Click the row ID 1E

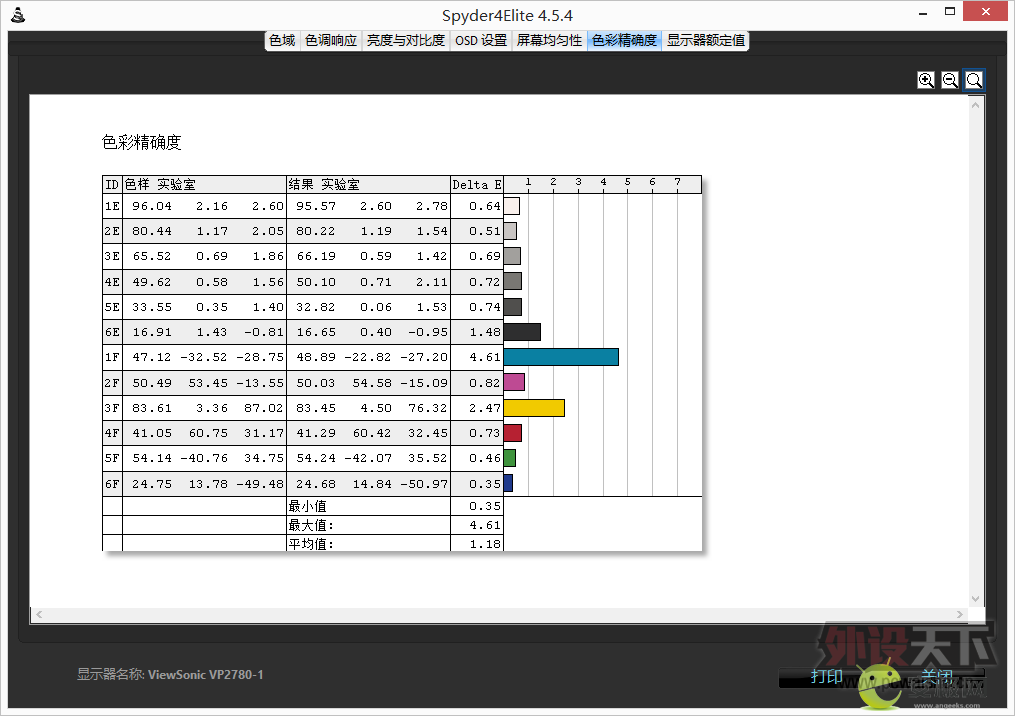[112, 206]
